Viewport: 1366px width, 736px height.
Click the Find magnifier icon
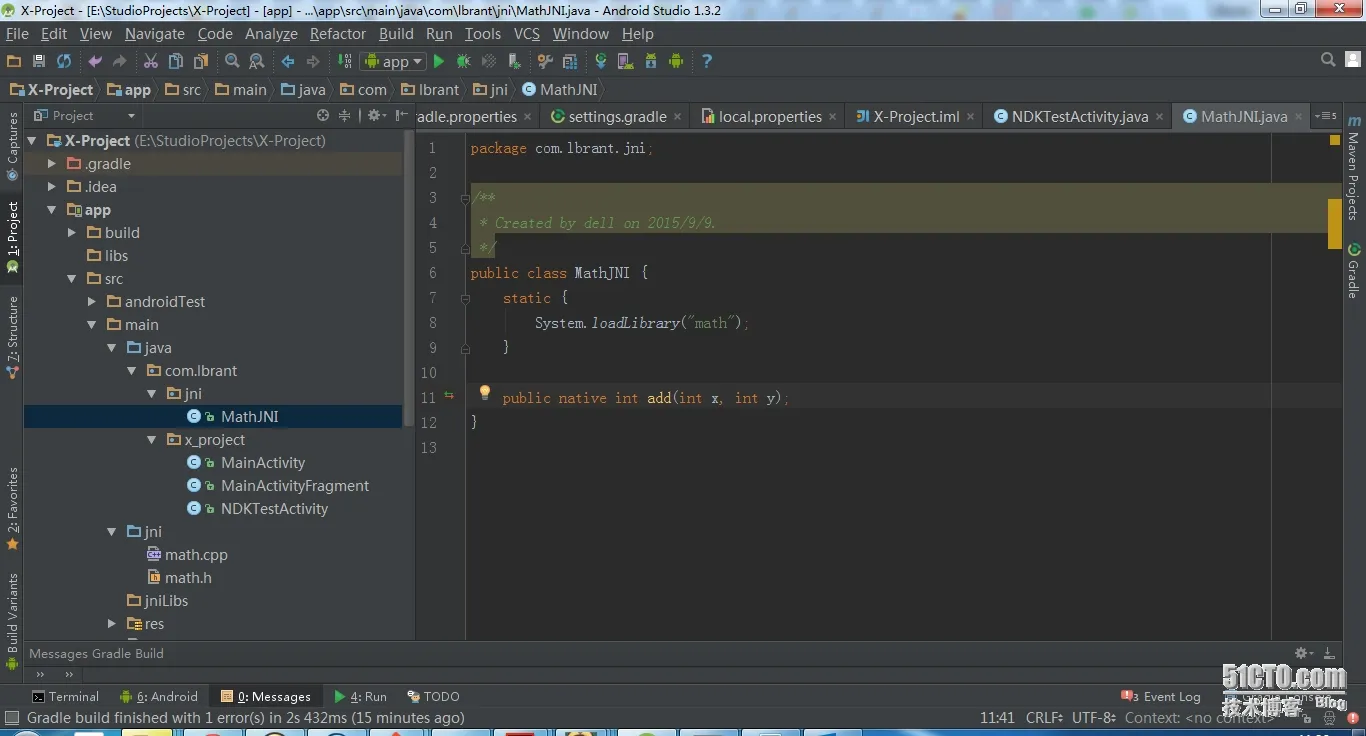232,61
